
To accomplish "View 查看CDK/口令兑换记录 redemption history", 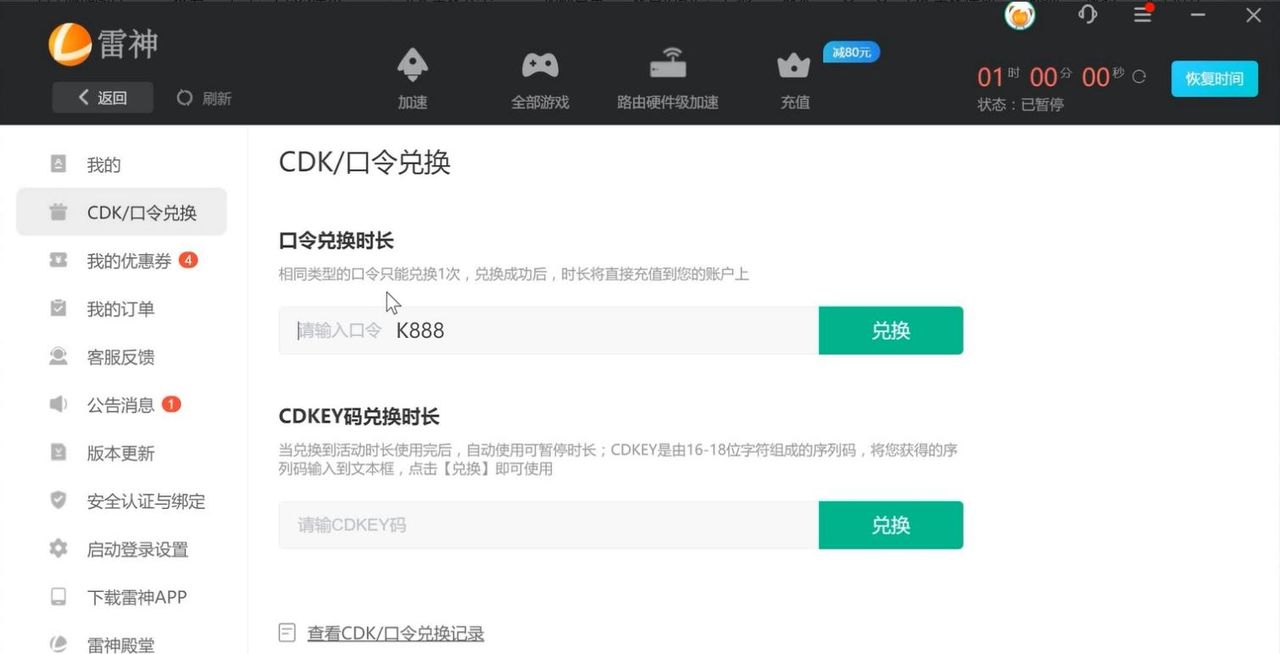I will [396, 633].
